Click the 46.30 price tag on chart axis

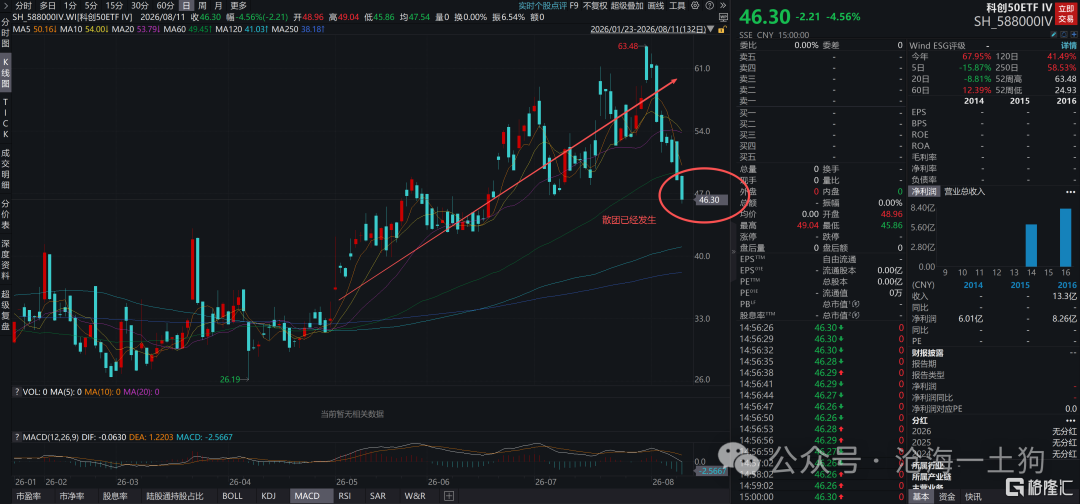click(x=709, y=200)
